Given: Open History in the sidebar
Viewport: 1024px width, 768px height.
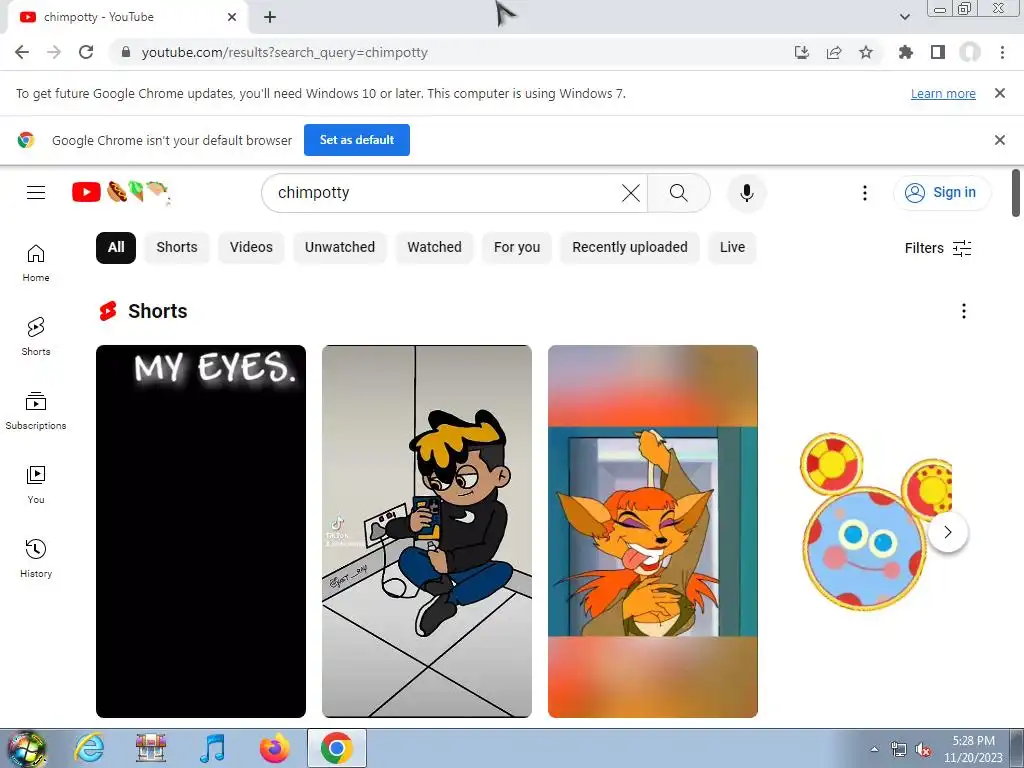Looking at the screenshot, I should (36, 558).
